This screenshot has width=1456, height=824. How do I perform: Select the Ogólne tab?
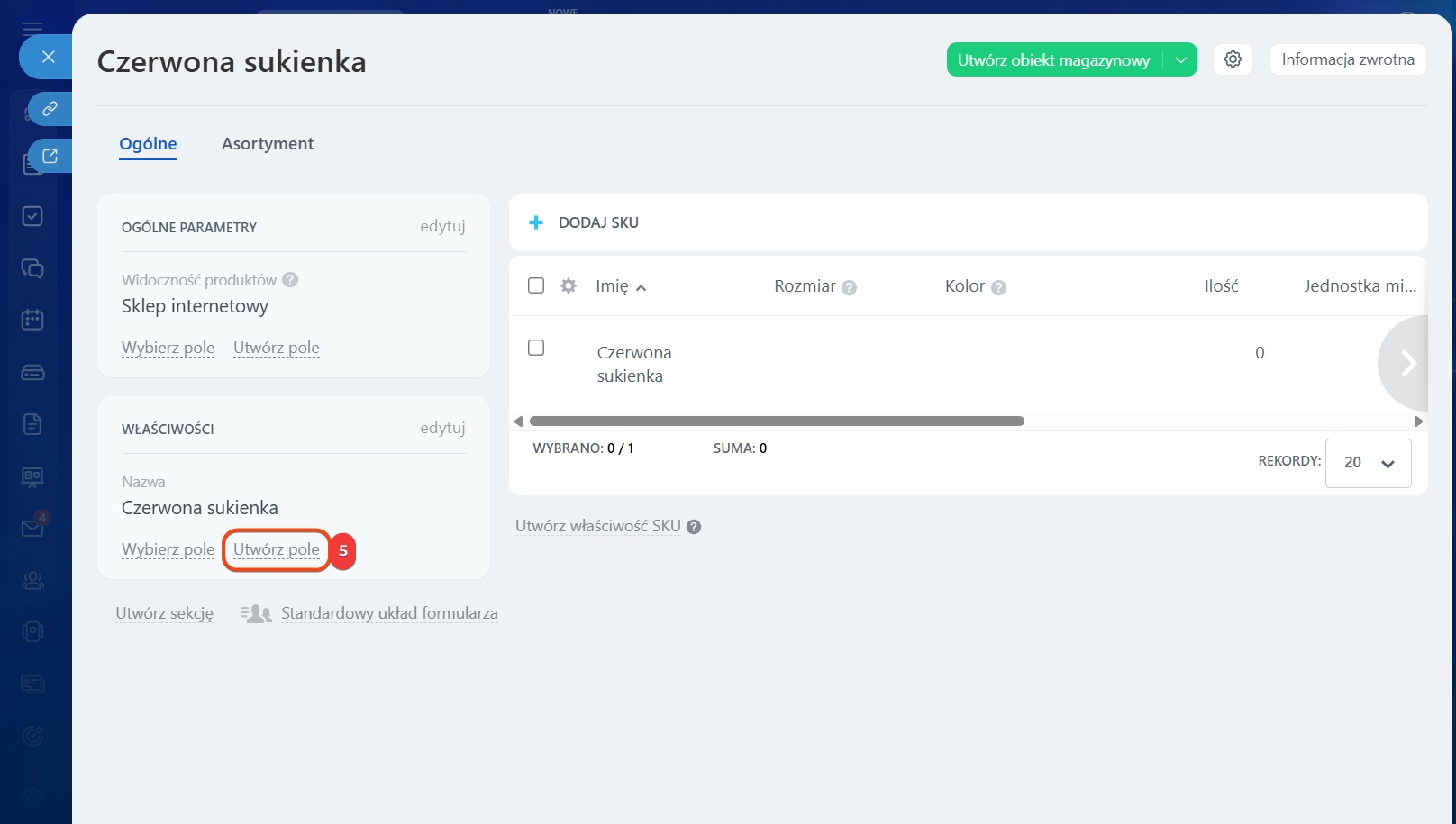point(148,144)
